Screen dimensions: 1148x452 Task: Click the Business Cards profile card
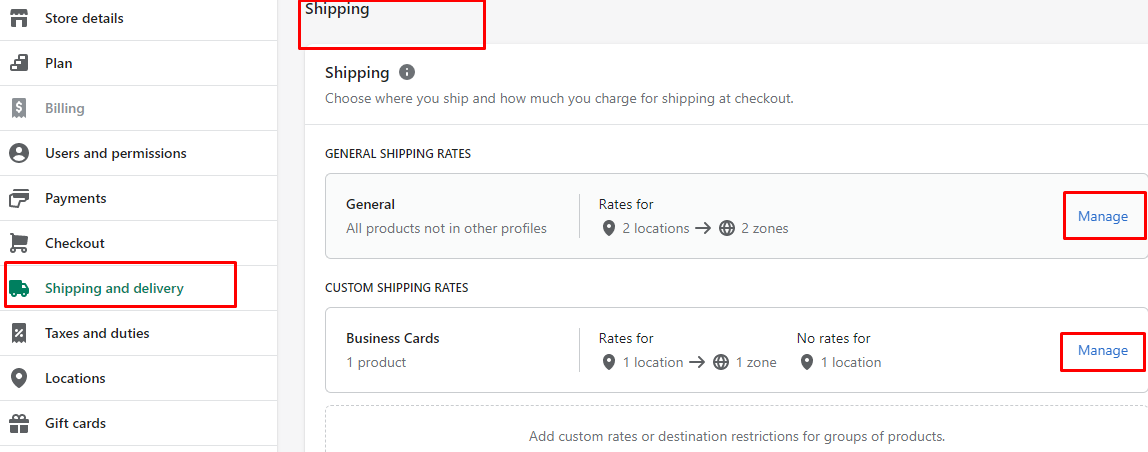point(736,351)
